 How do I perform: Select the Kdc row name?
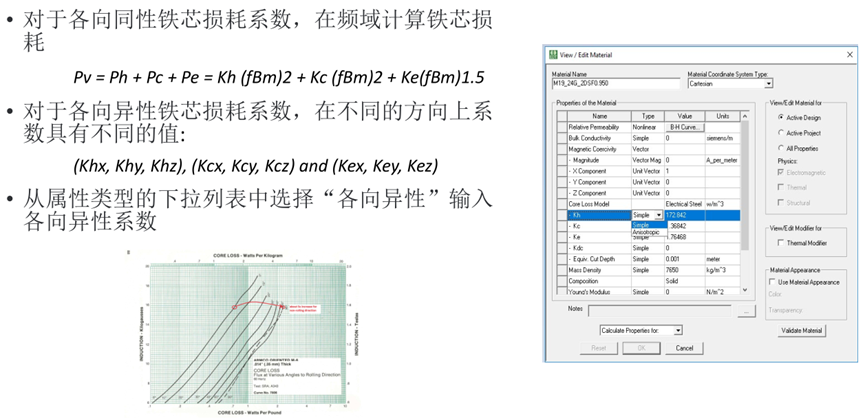(599, 248)
